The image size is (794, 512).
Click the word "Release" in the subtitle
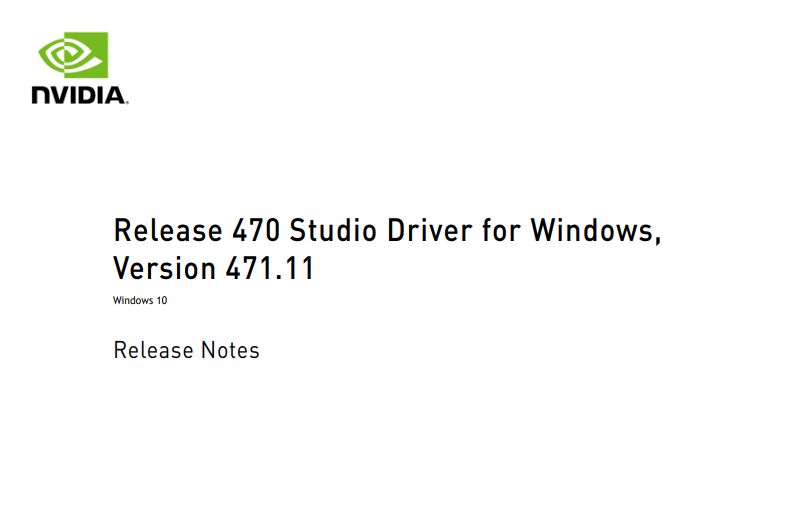tap(153, 350)
